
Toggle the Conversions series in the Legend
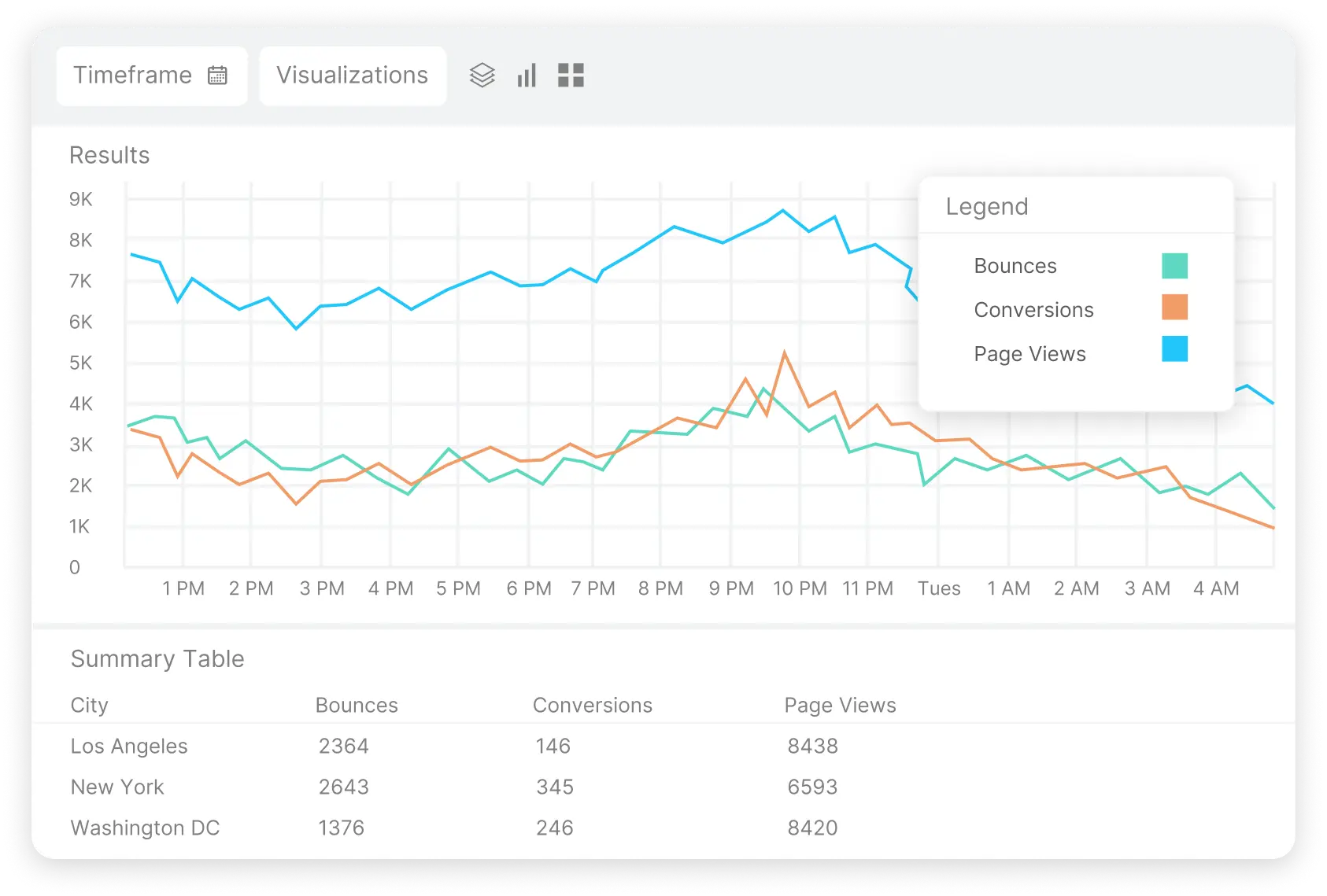[1033, 309]
